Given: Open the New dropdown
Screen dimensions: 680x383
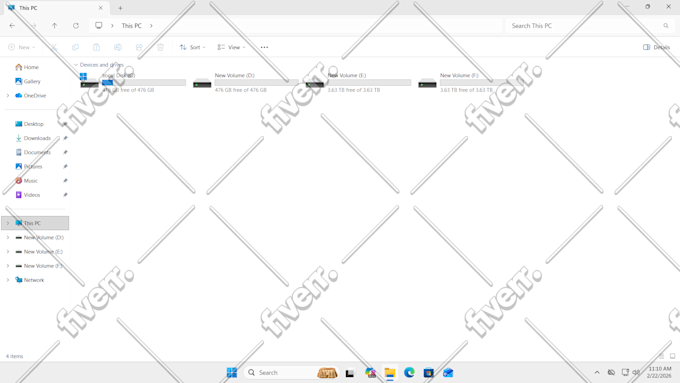Looking at the screenshot, I should coord(22,47).
